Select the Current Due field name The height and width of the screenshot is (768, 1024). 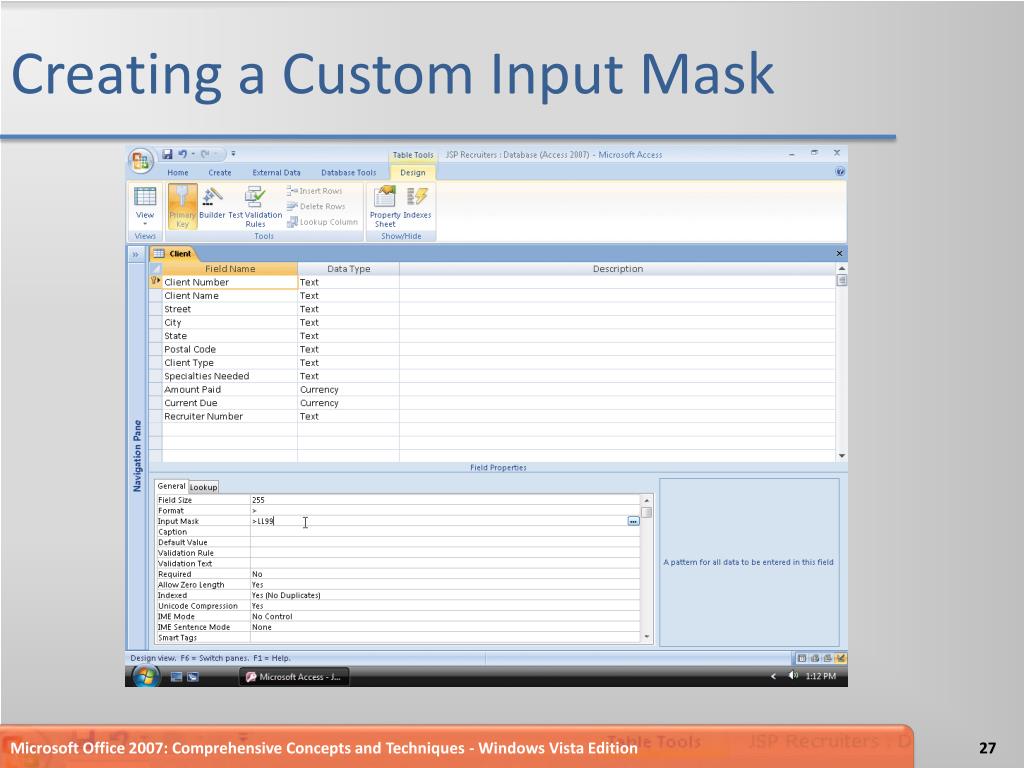229,403
